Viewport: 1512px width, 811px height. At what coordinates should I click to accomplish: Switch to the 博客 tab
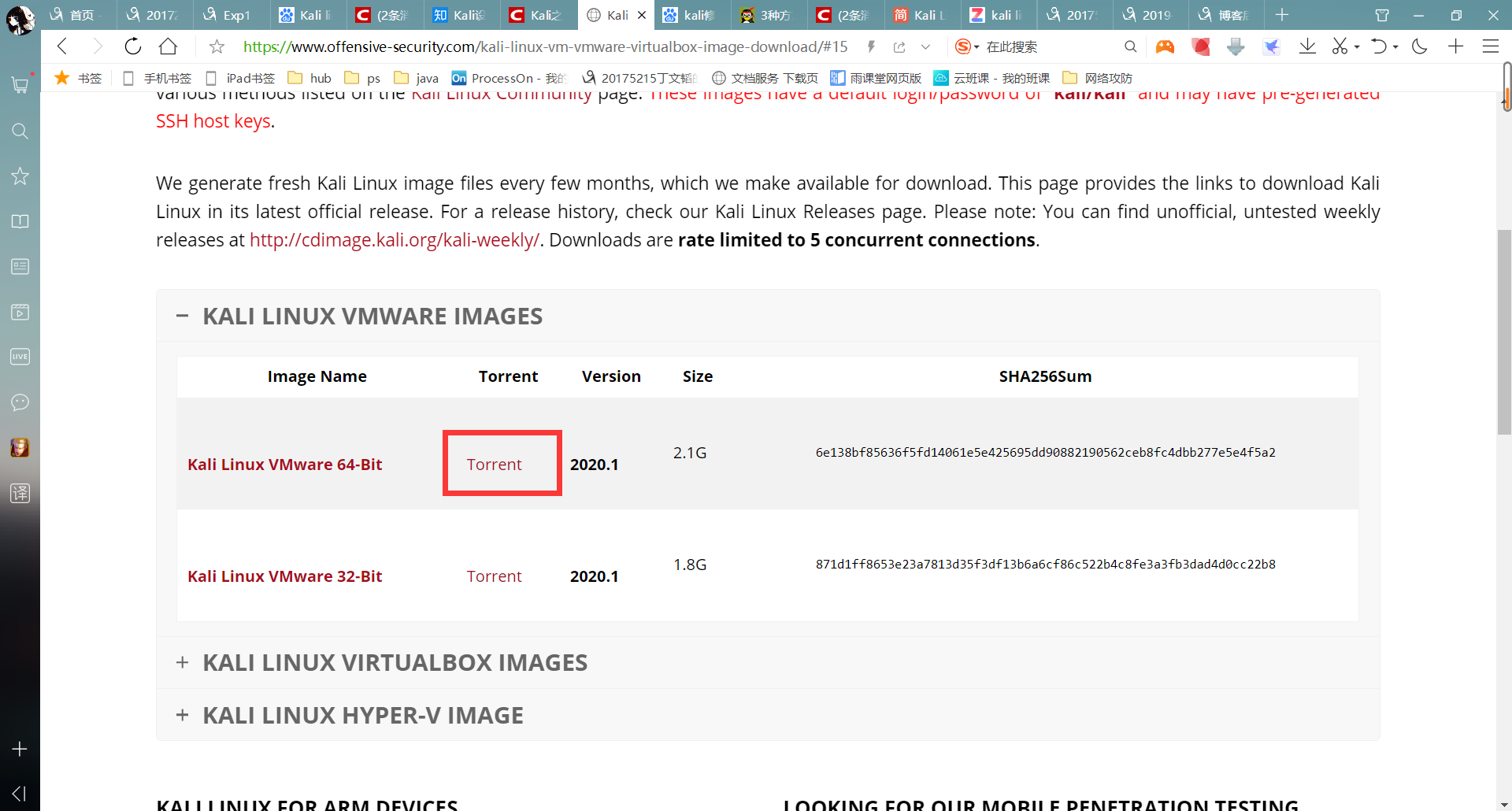pyautogui.click(x=1227, y=15)
